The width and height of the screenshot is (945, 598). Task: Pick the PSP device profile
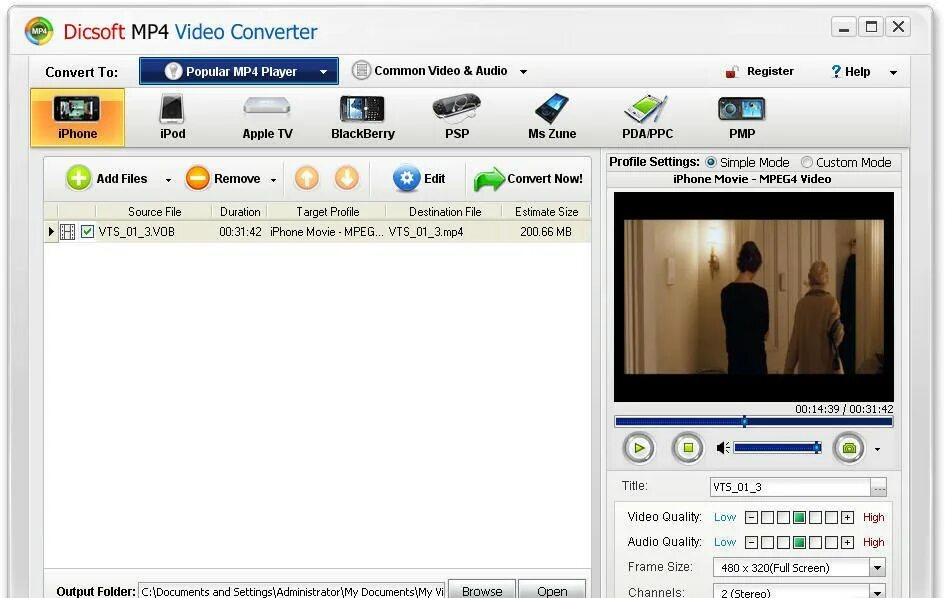457,118
